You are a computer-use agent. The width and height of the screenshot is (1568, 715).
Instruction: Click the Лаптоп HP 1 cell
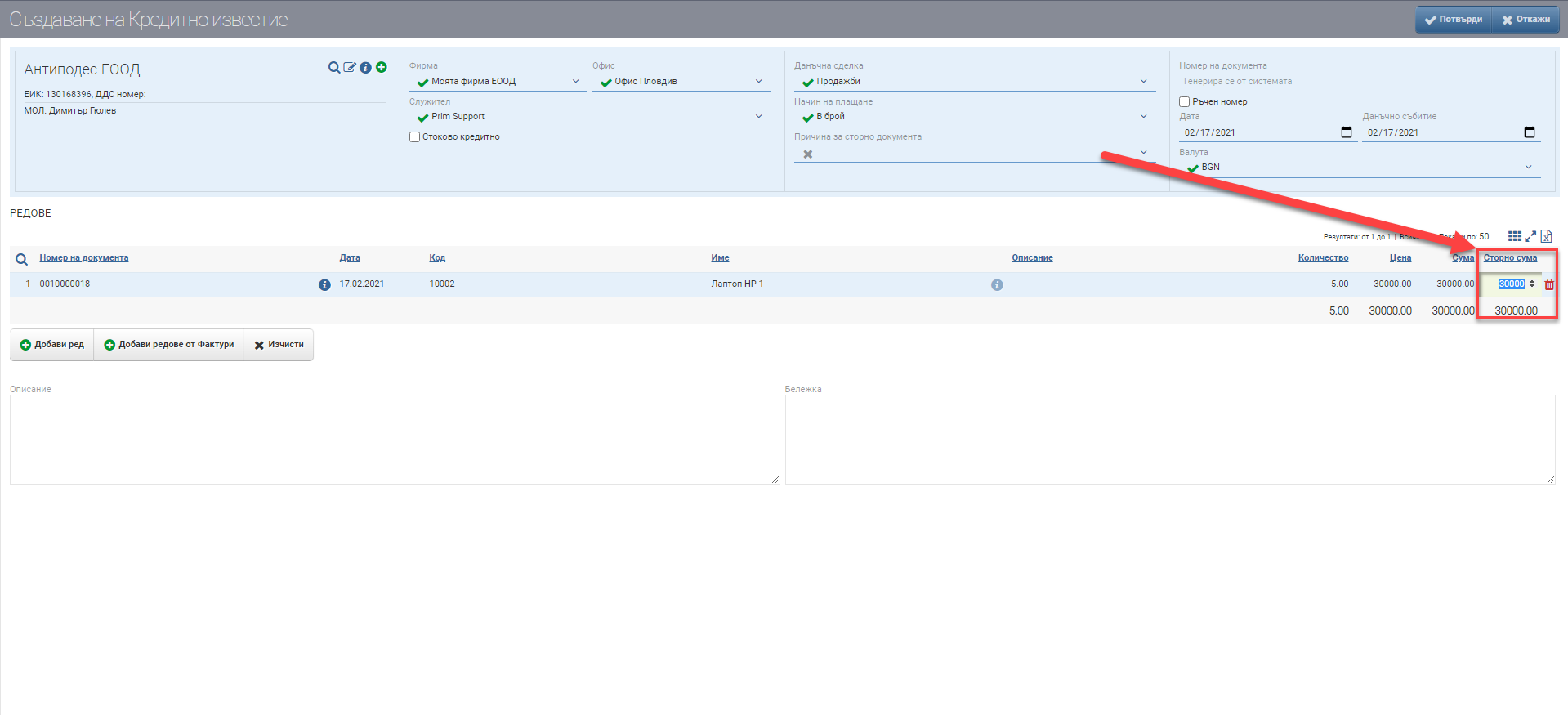pyautogui.click(x=737, y=284)
